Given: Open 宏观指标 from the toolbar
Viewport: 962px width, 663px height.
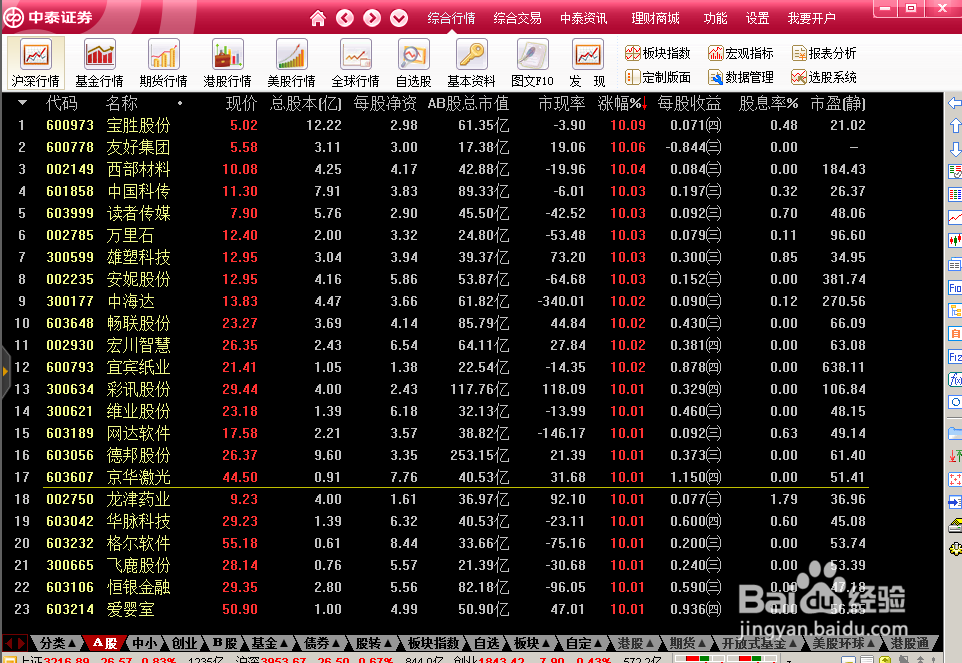Looking at the screenshot, I should pos(741,53).
